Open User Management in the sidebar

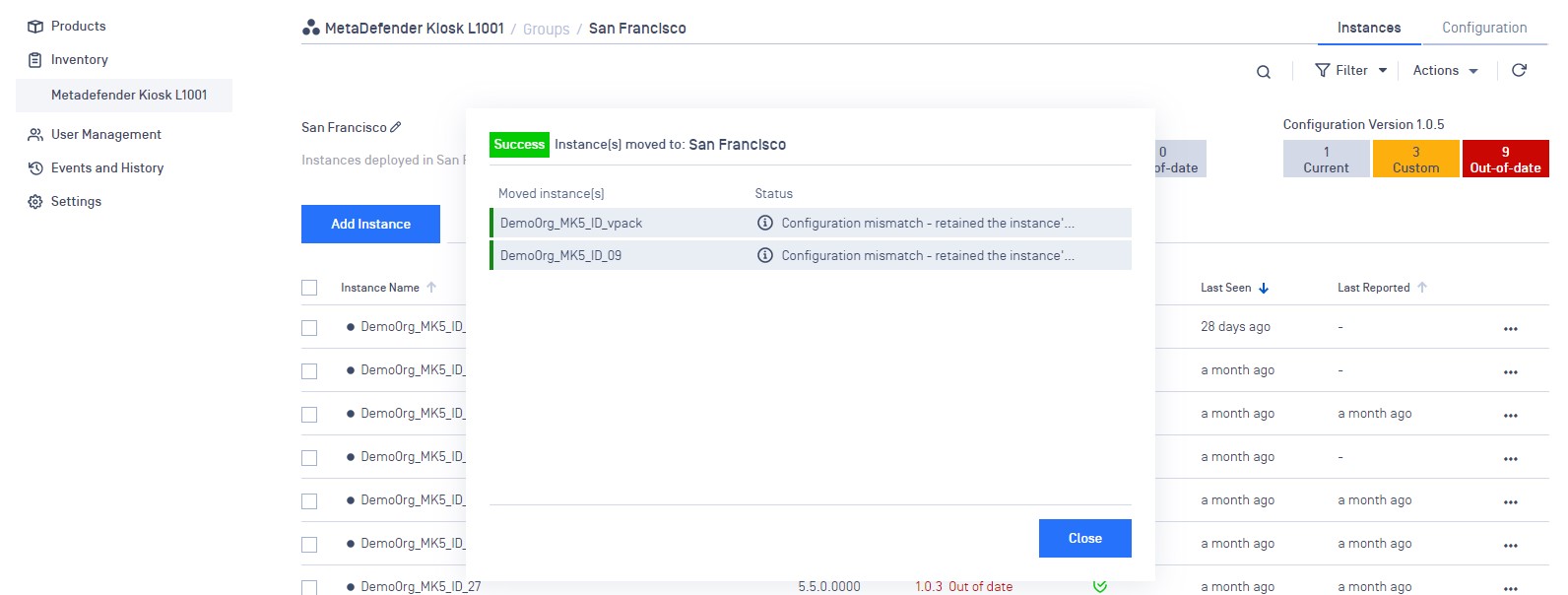pyautogui.click(x=106, y=135)
